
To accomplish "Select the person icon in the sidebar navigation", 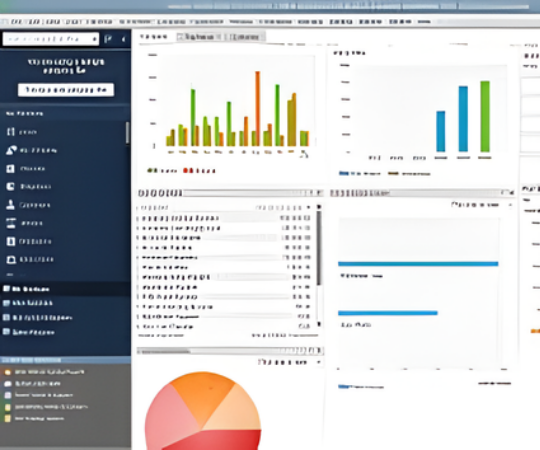I will 11,205.
